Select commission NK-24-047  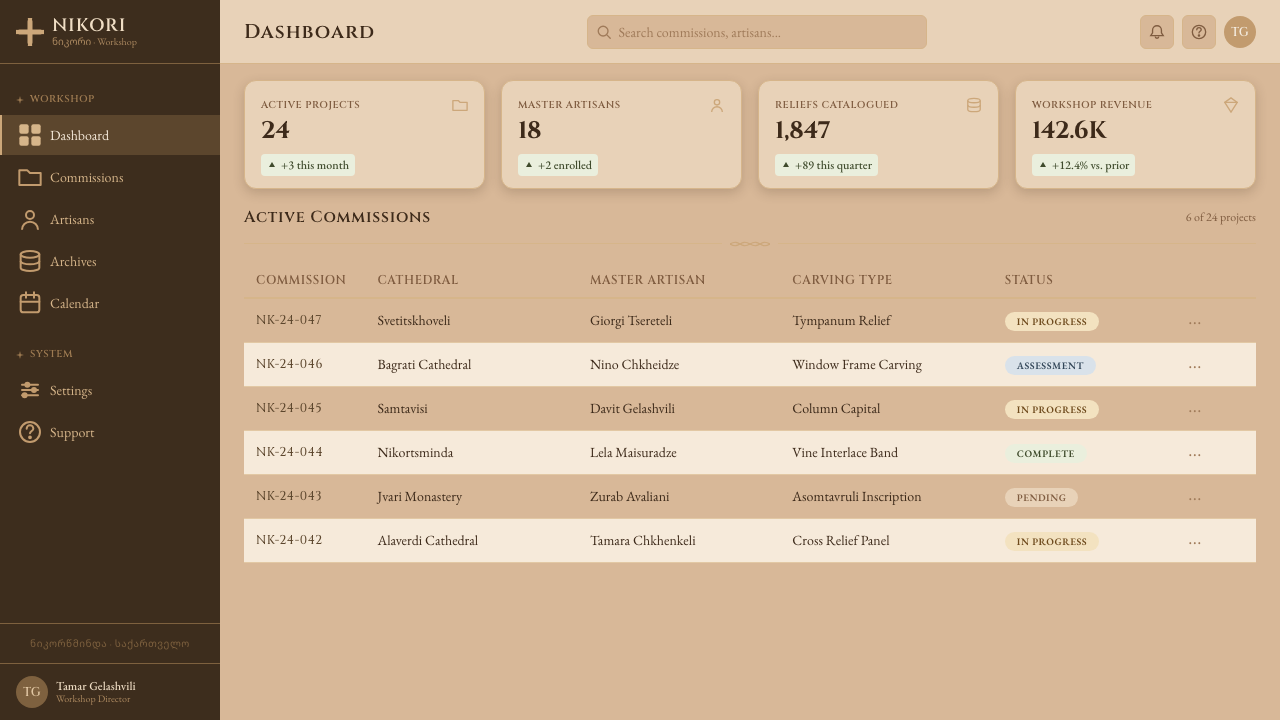click(x=289, y=320)
